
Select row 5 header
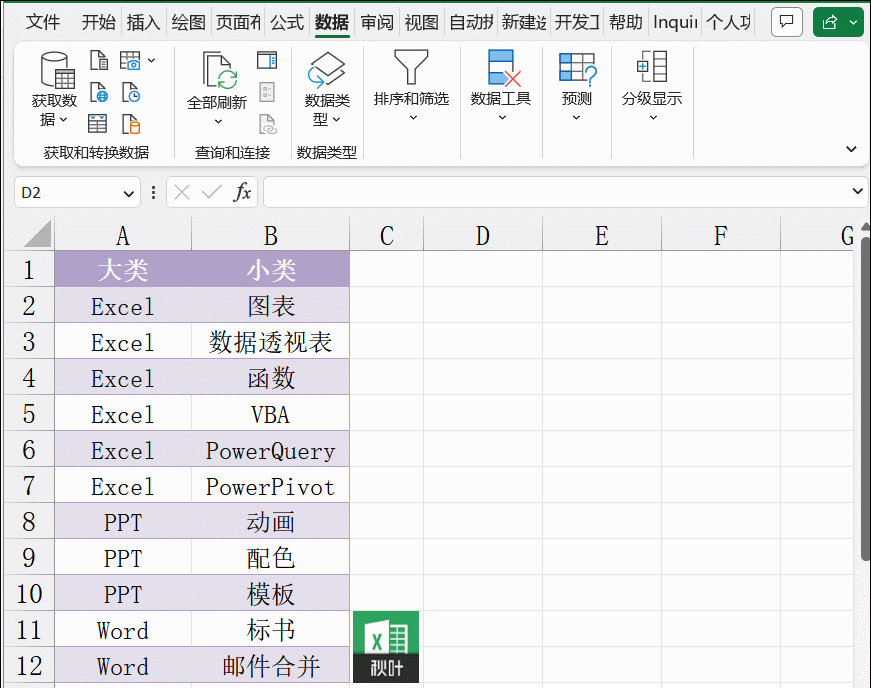(x=29, y=414)
